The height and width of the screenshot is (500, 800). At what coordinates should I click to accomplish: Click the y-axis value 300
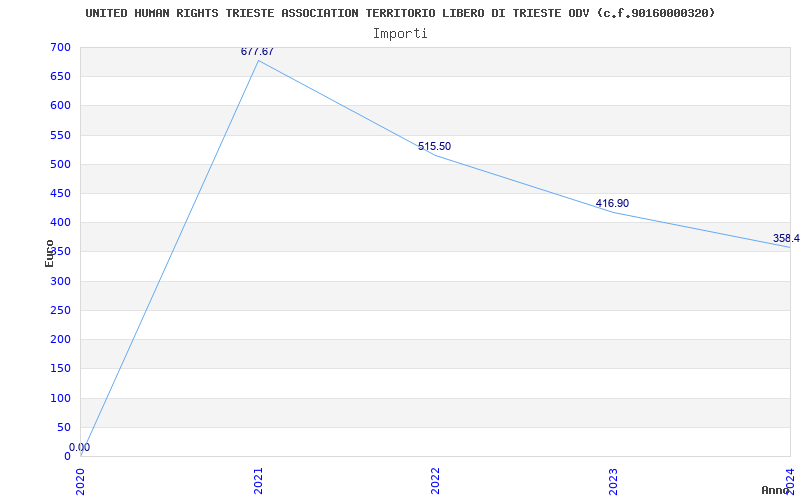tap(61, 281)
